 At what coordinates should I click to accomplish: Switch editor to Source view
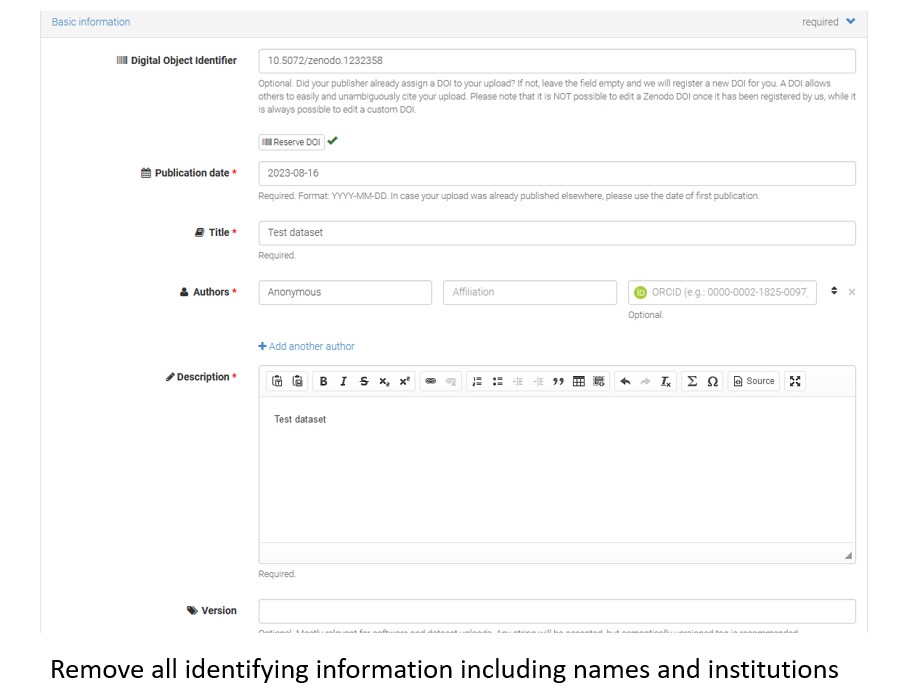click(754, 381)
